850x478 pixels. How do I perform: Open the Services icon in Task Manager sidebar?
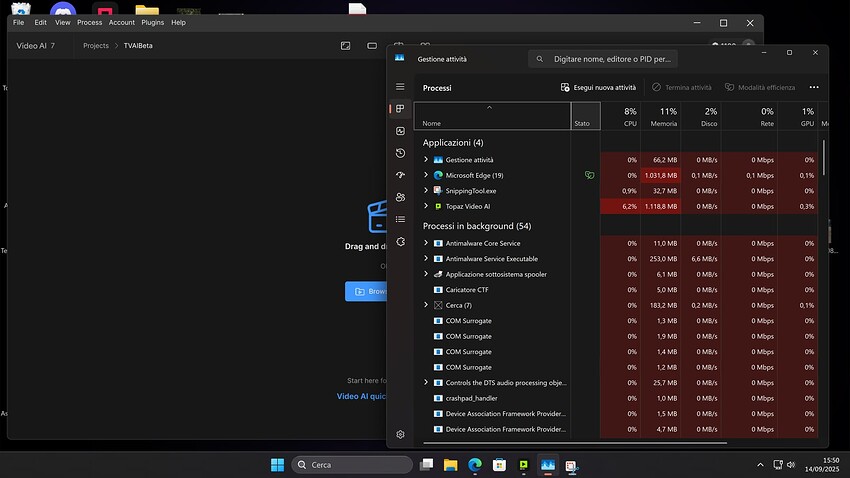[400, 242]
